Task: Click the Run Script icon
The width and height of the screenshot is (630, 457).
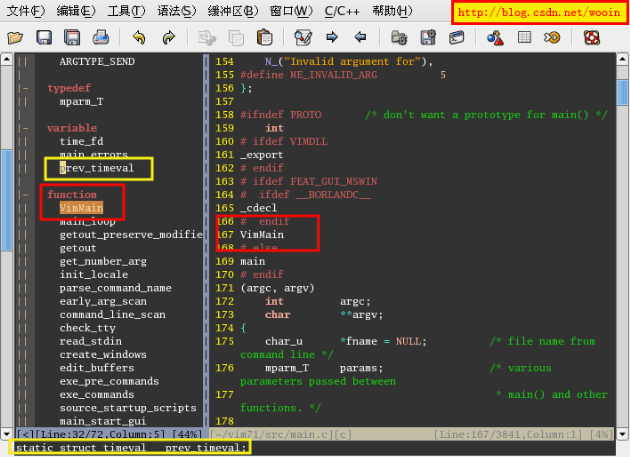Action: pos(456,38)
